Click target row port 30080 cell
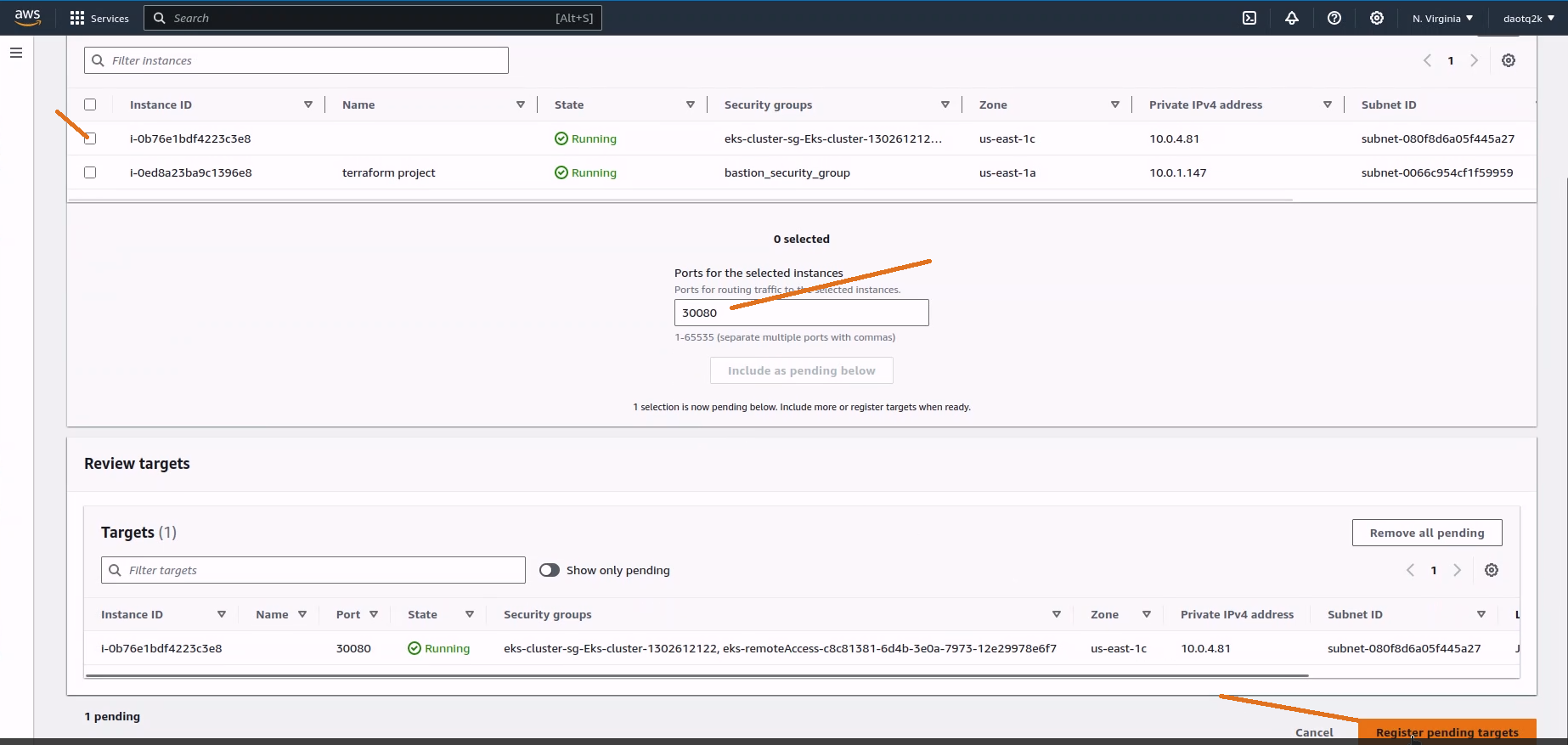Viewport: 1568px width, 745px height. point(353,648)
